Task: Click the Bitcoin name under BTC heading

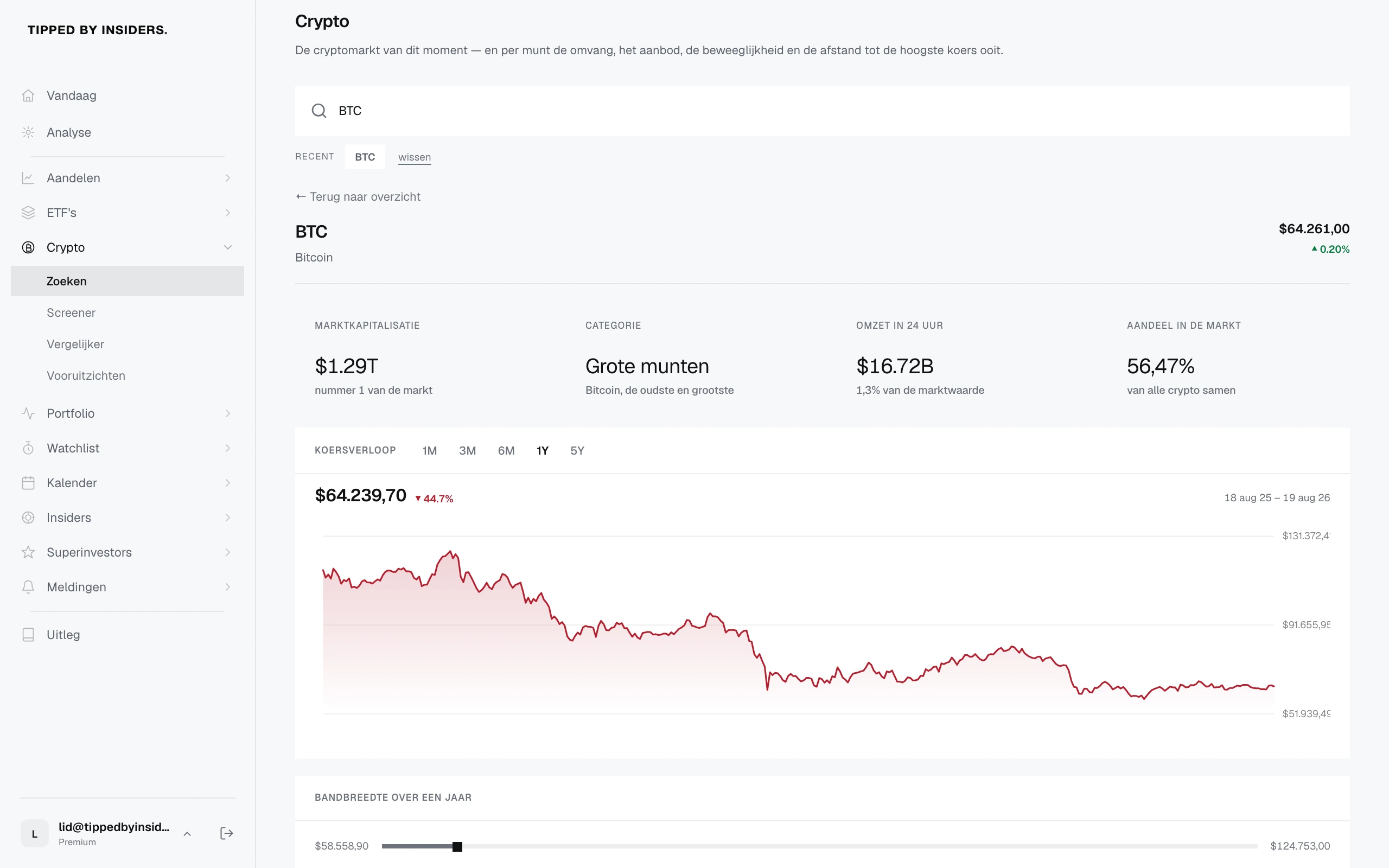Action: pos(314,258)
